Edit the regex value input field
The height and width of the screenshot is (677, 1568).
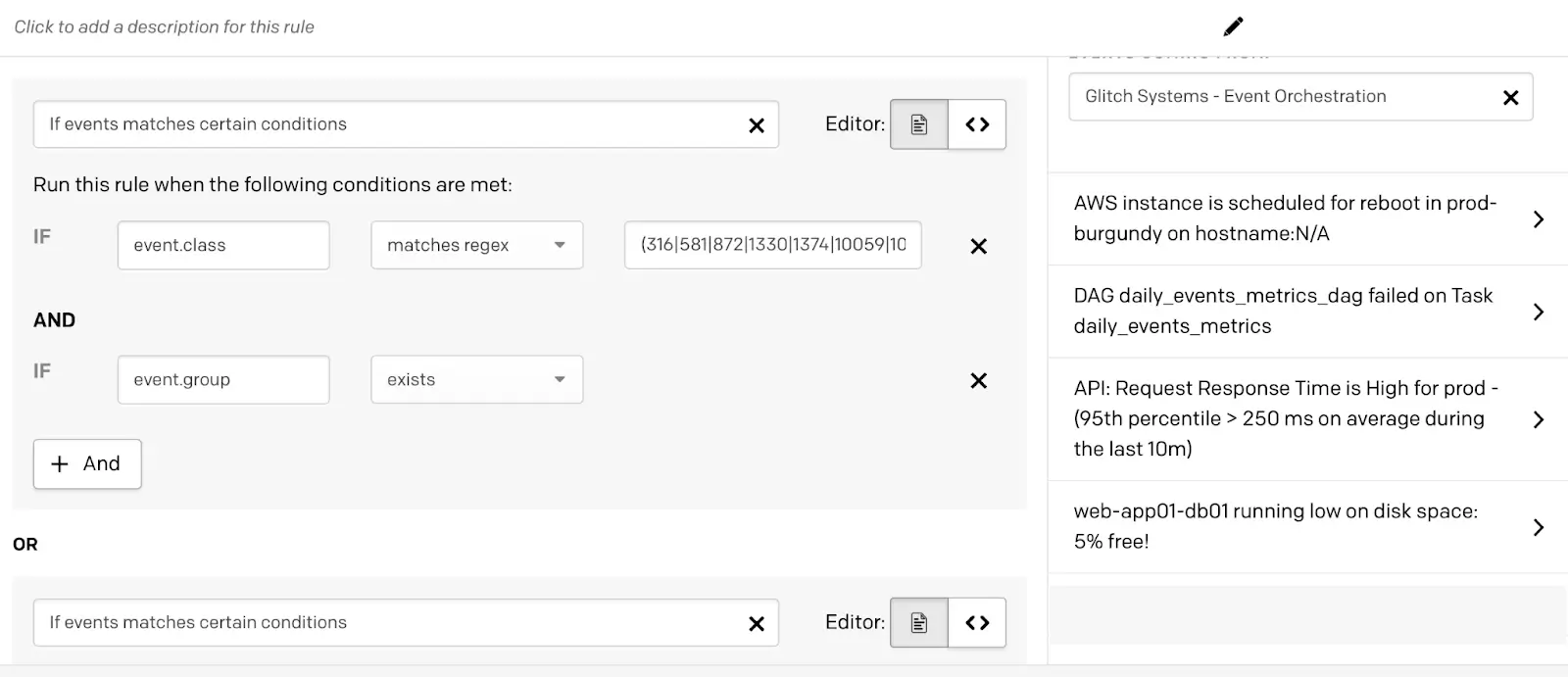tap(773, 245)
